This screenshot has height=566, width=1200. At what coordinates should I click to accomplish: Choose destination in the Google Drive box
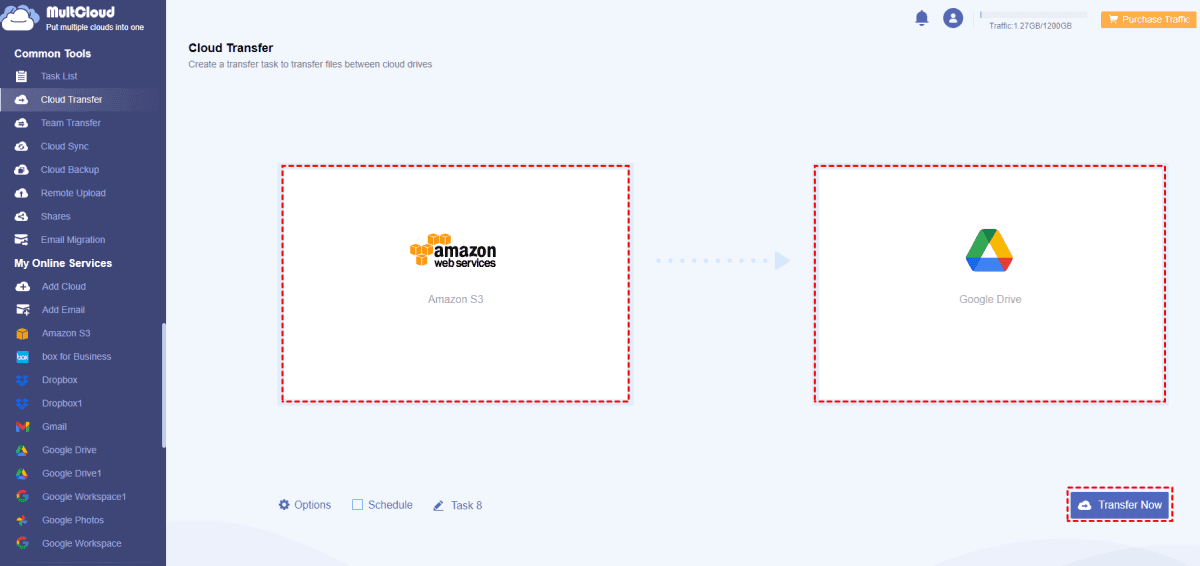pos(990,284)
